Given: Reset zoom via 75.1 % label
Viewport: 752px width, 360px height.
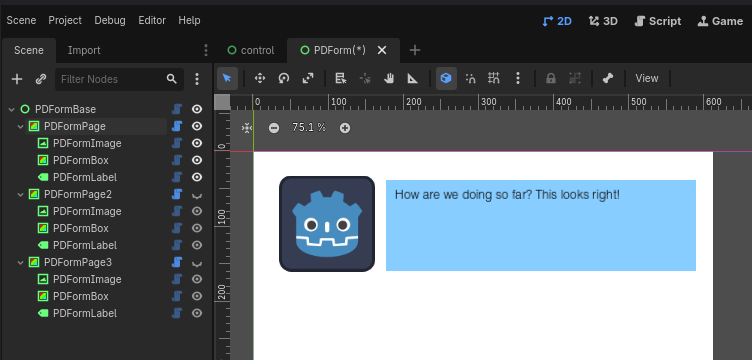Looking at the screenshot, I should pyautogui.click(x=309, y=128).
